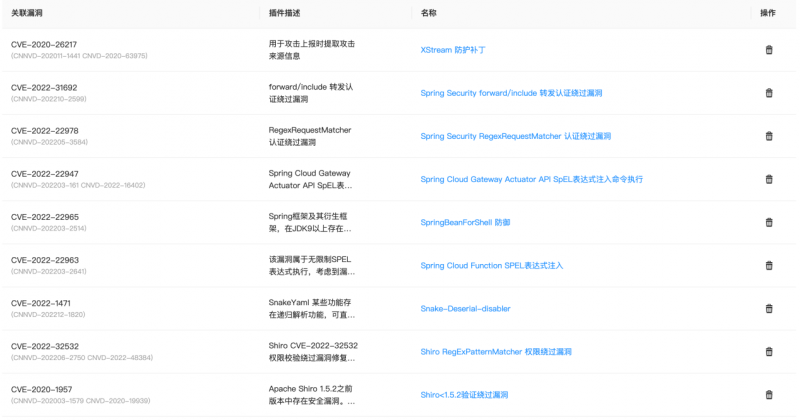Click the CNNVD-202206-2750 CNVD-2022-48384 subtext
The height and width of the screenshot is (420, 800).
tap(82, 358)
